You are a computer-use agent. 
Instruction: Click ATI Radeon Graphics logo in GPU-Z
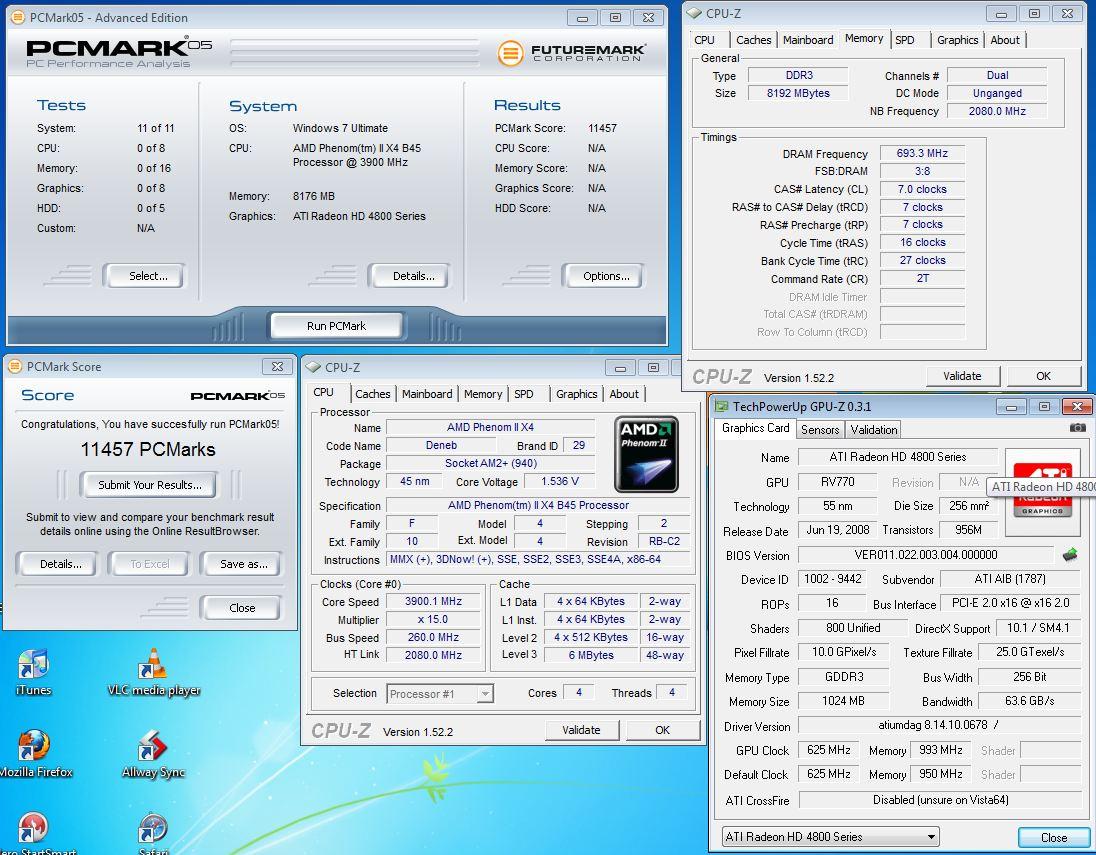click(x=1042, y=492)
